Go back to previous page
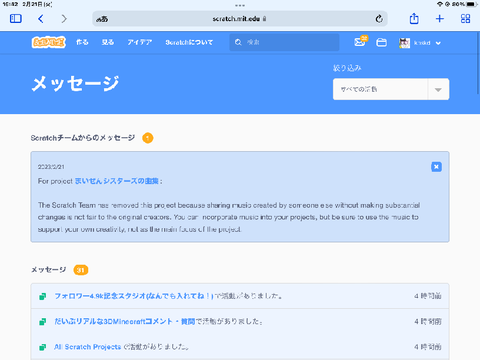480x360 pixels. click(x=41, y=19)
